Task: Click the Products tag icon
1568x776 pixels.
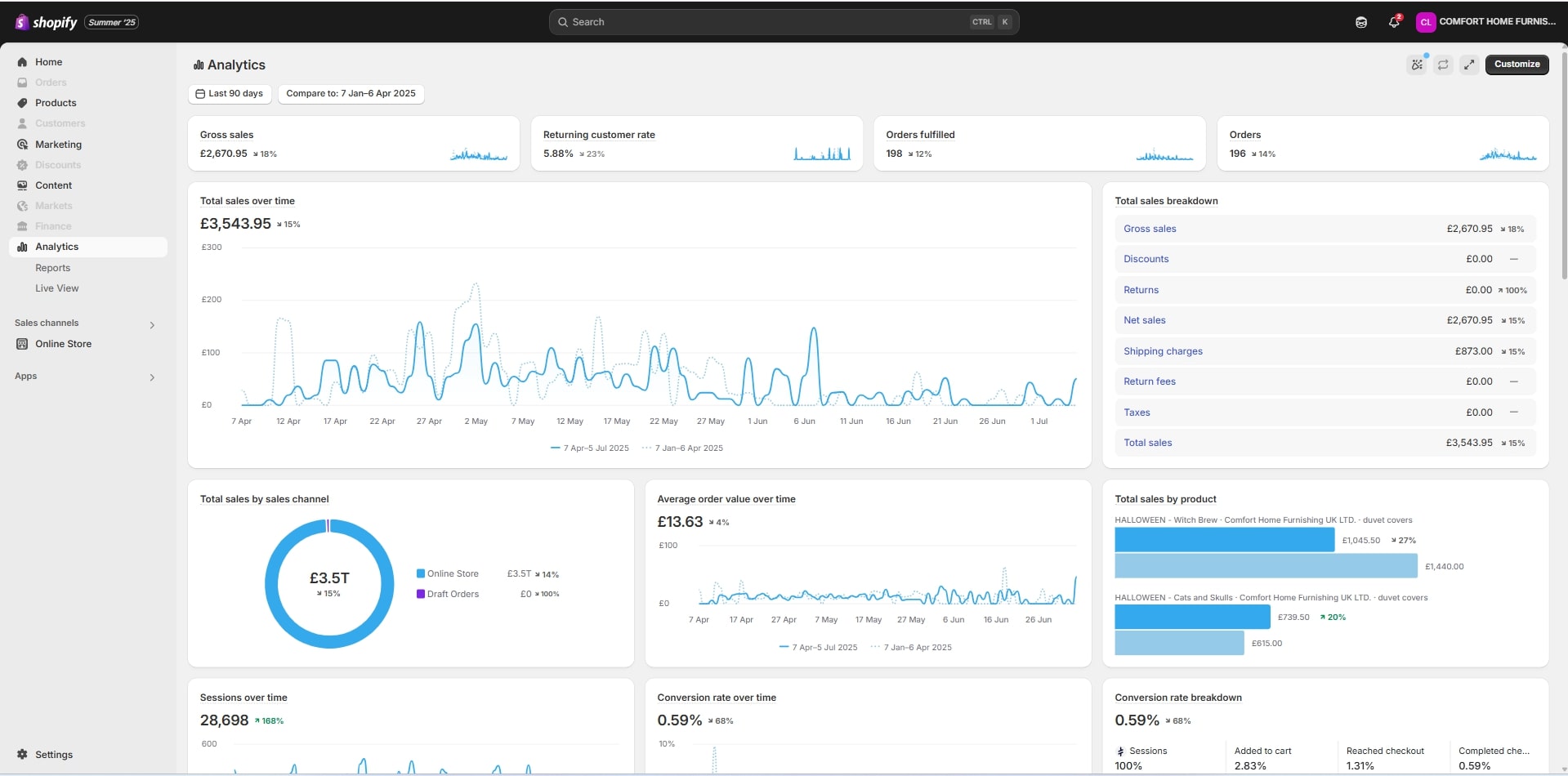Action: 22,103
